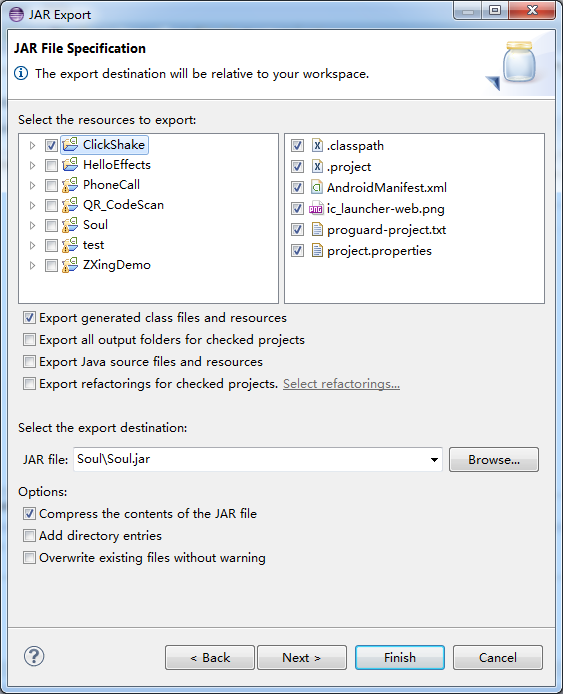Open help via the question mark icon
This screenshot has height=694, width=563.
pyautogui.click(x=34, y=656)
